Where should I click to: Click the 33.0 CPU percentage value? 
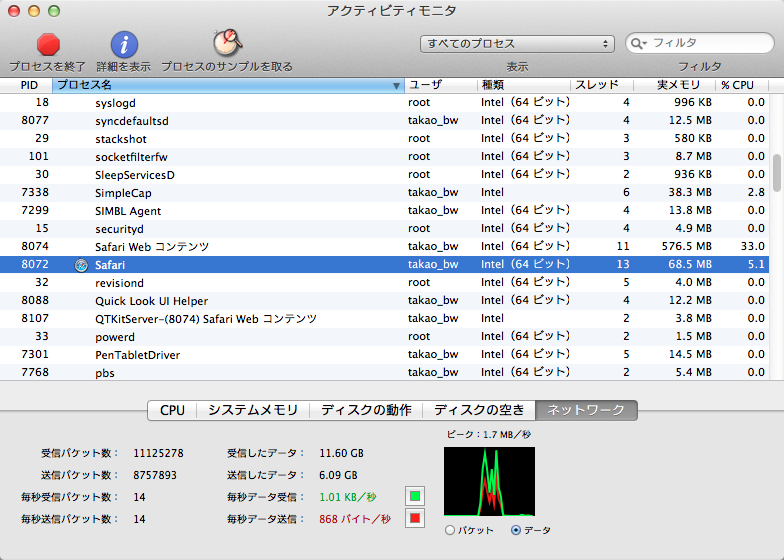point(752,246)
